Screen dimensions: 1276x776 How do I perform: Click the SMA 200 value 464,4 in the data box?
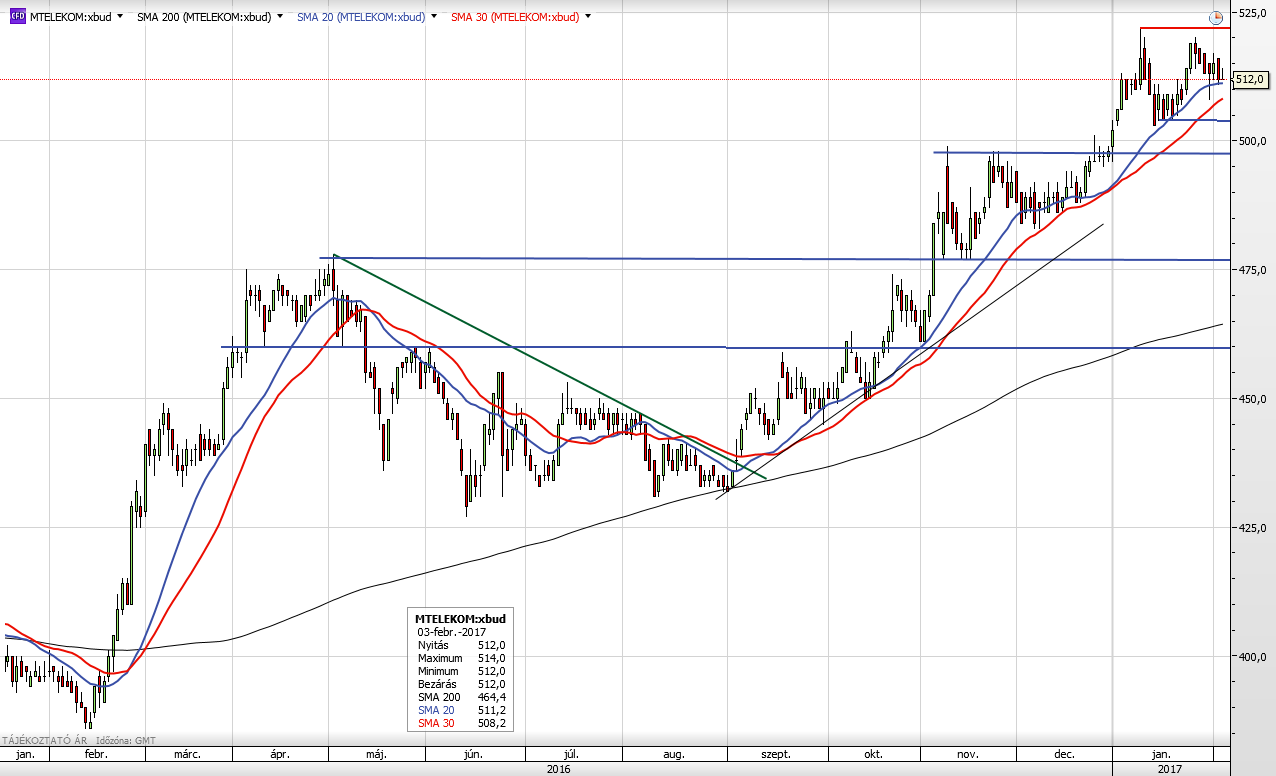click(491, 698)
